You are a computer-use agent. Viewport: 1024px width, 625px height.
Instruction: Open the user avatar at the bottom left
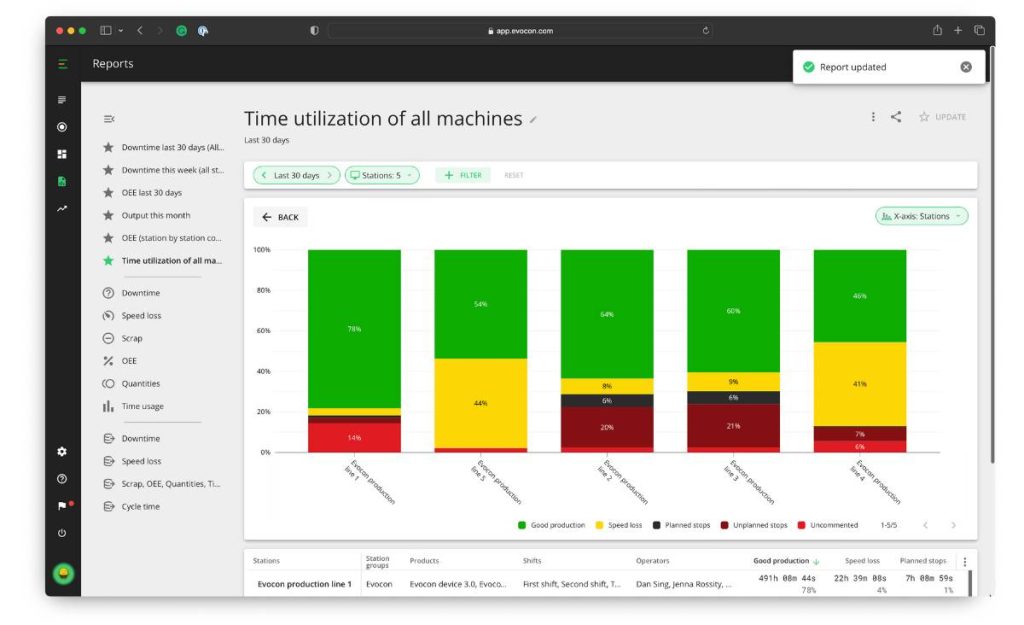coord(63,573)
